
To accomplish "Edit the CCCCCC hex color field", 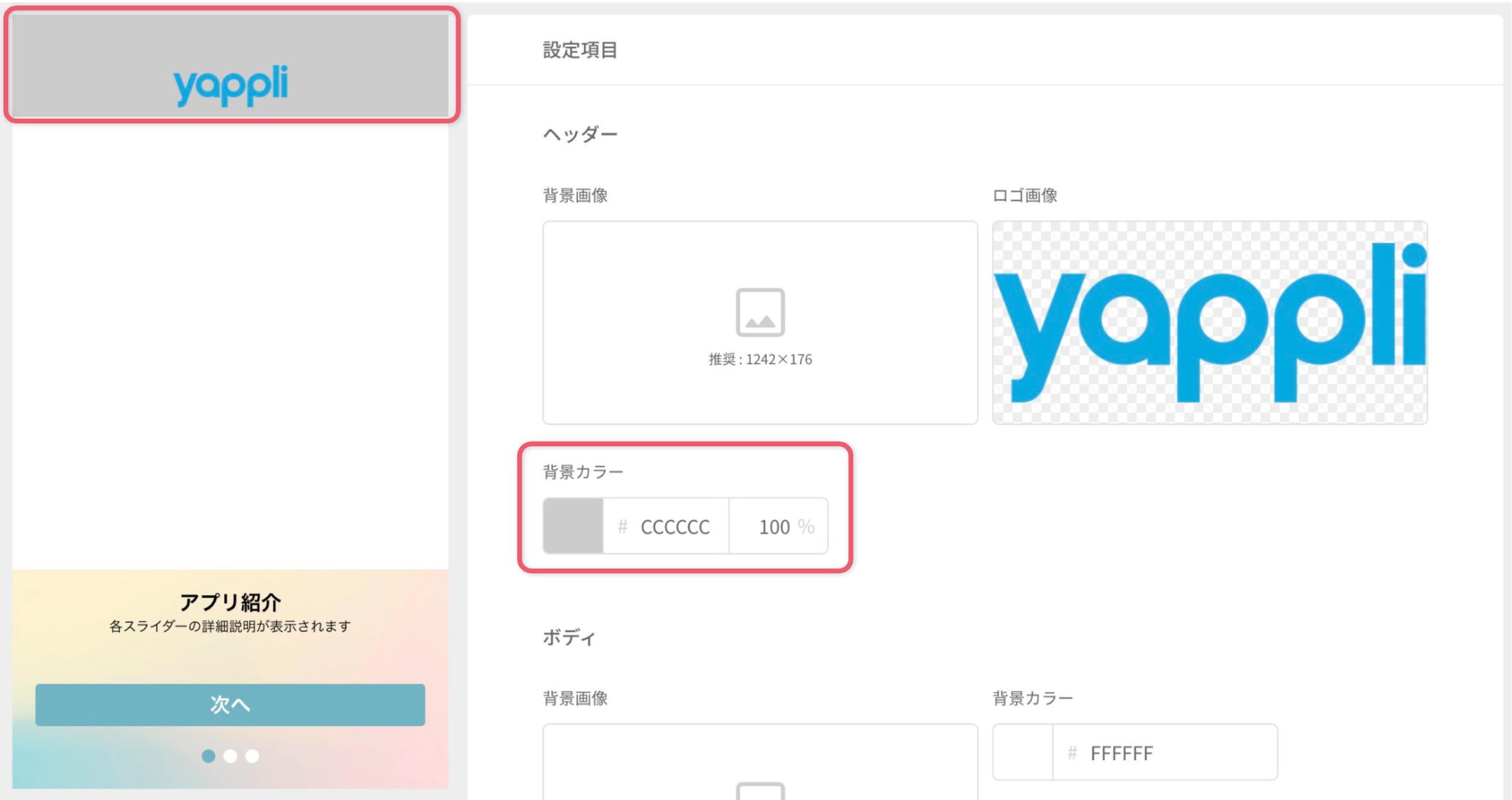I will (x=666, y=526).
